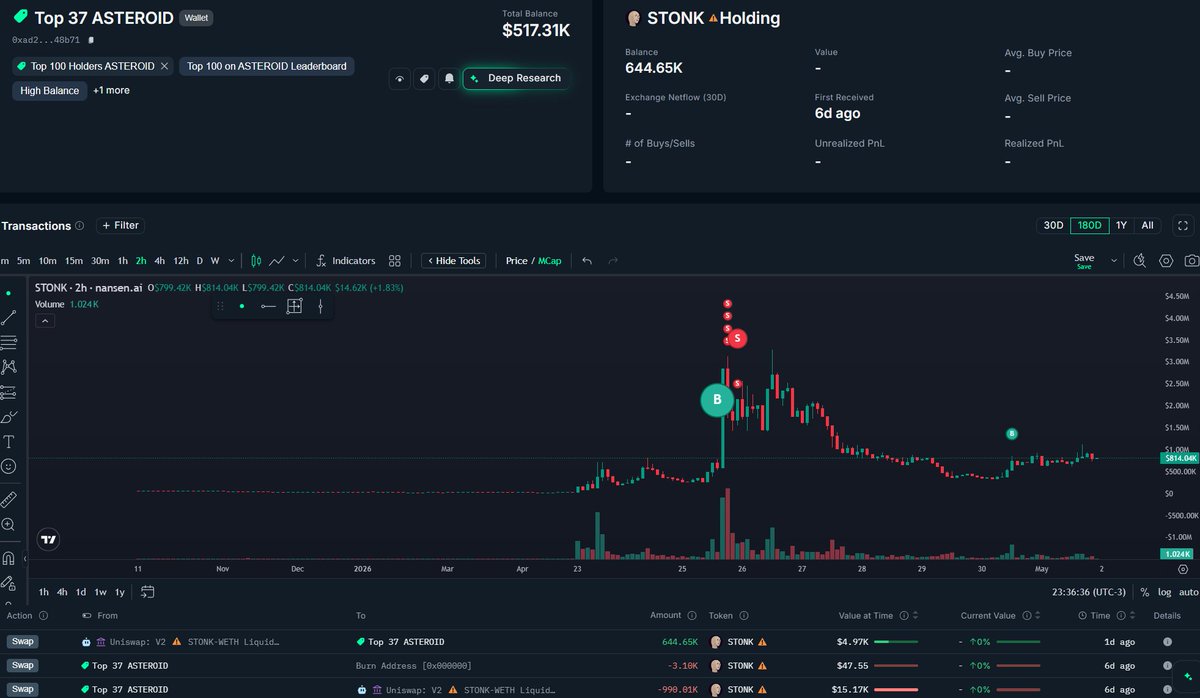Select the All range
The width and height of the screenshot is (1200, 698).
[1147, 226]
